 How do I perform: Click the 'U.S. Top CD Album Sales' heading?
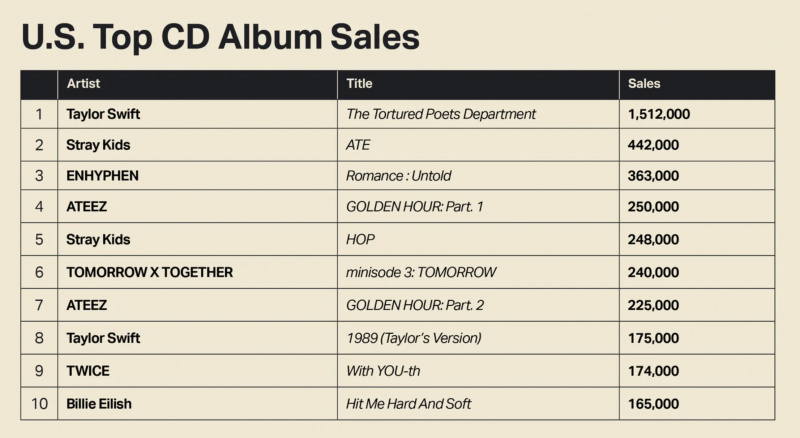[220, 37]
